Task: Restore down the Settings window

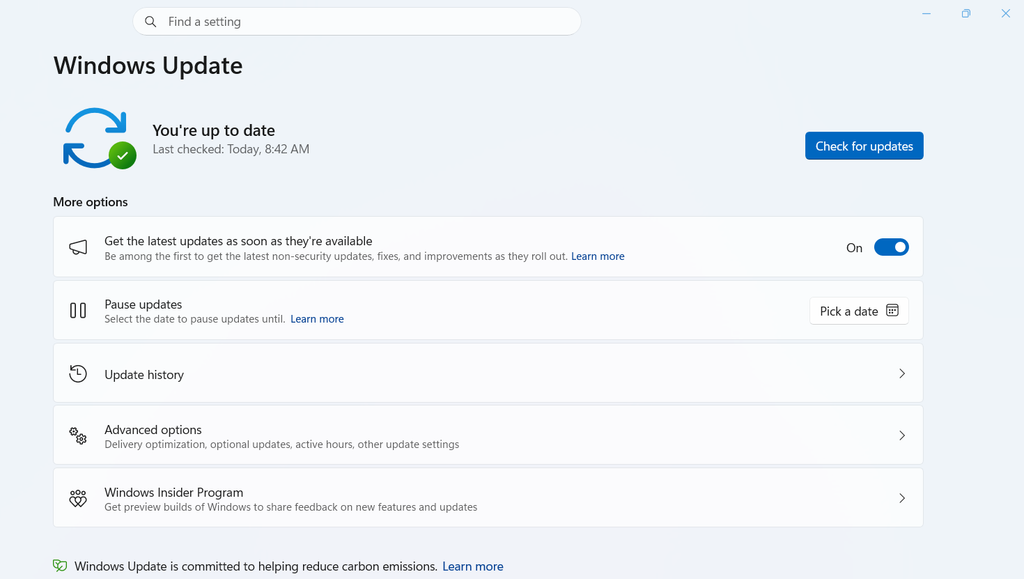Action: pyautogui.click(x=966, y=14)
